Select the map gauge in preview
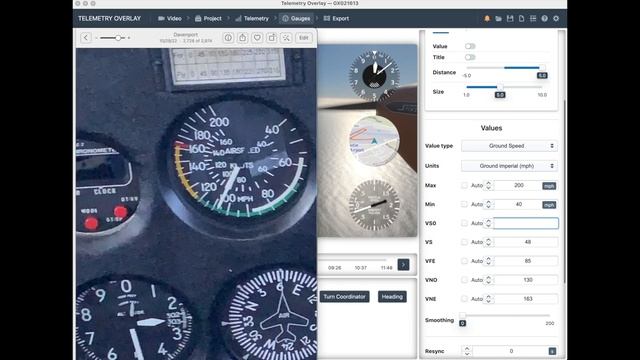Screen dimensions: 640x360 [374, 141]
